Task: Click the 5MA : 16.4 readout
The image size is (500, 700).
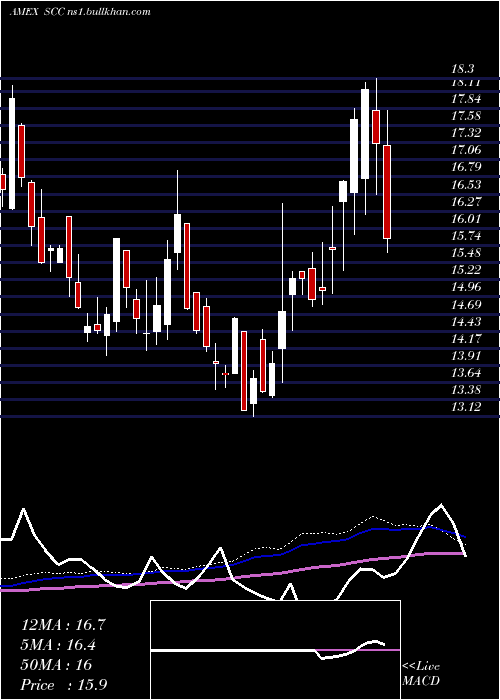Action: (58, 645)
